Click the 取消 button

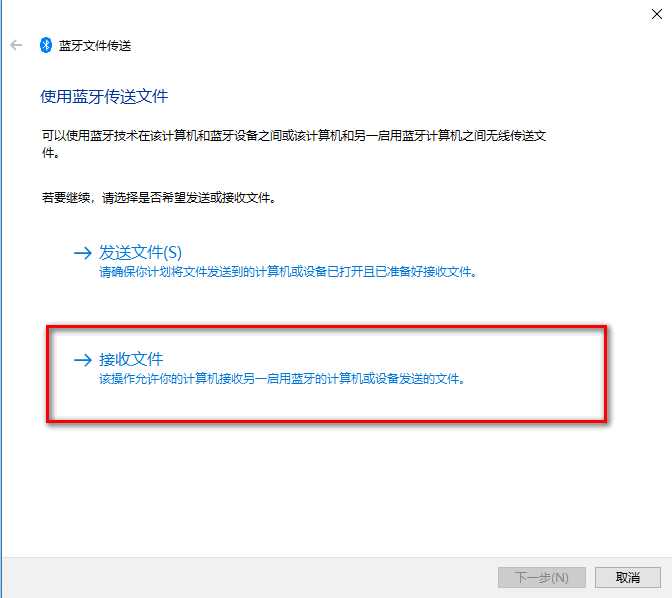tap(628, 577)
